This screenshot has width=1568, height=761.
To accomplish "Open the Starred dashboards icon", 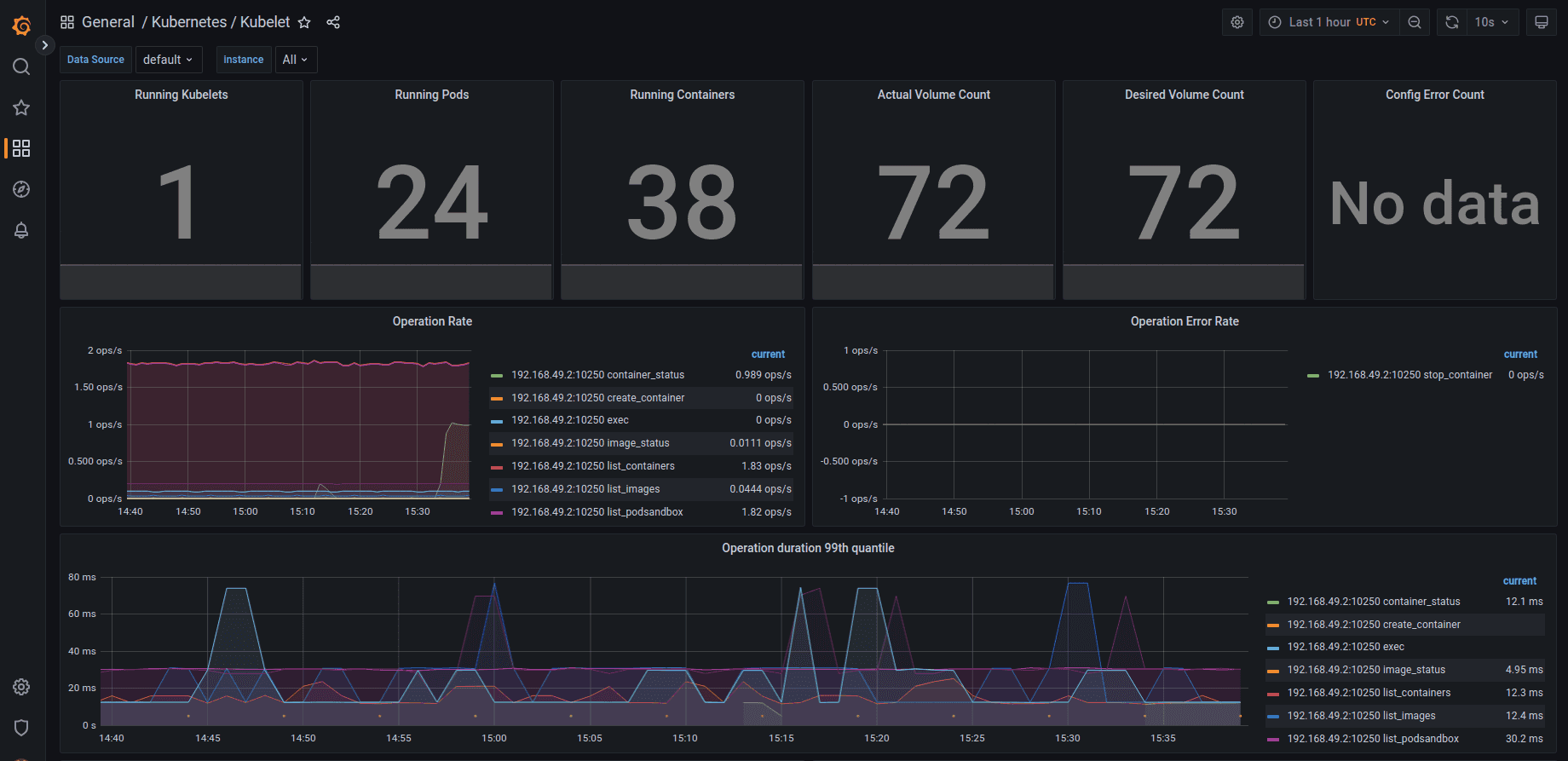I will point(21,107).
